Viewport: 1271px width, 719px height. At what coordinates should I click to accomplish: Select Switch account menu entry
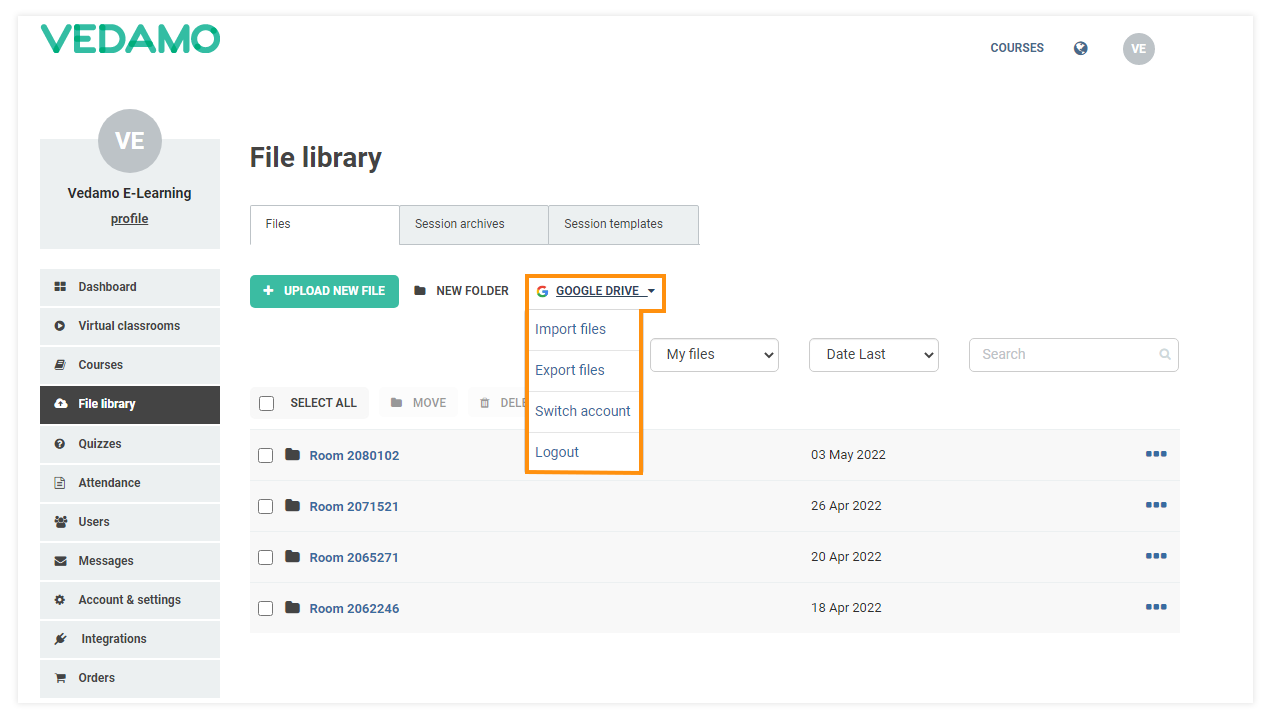click(x=583, y=411)
